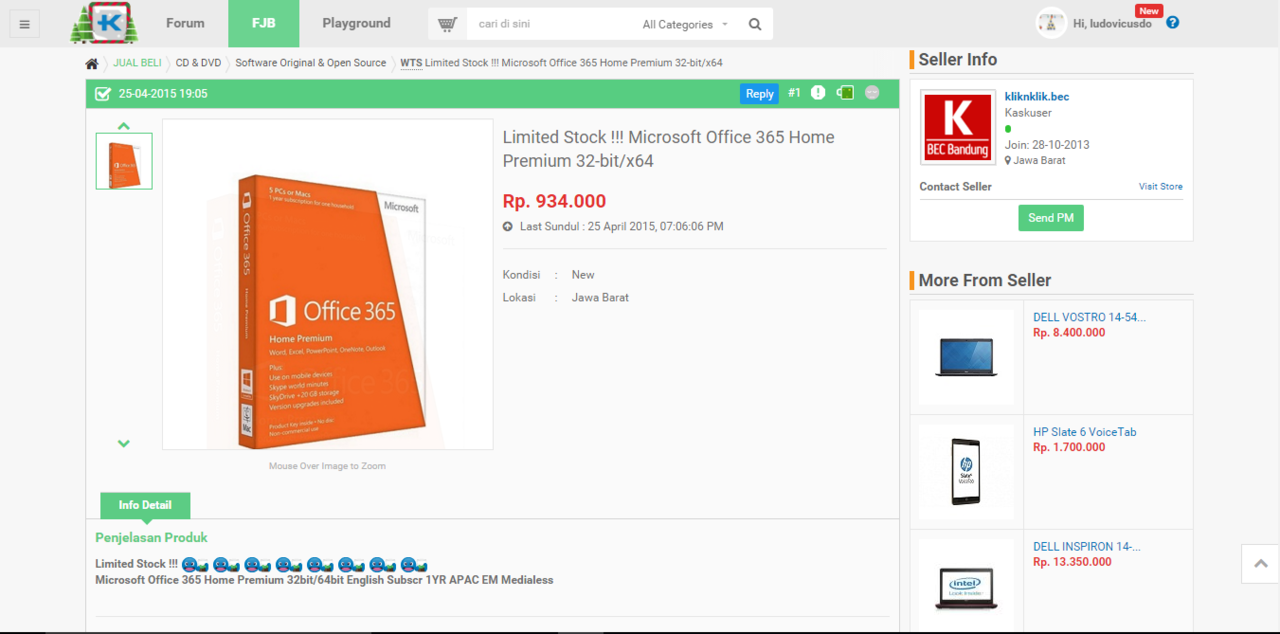
Task: Click the Limited Stock product title
Action: [668, 149]
